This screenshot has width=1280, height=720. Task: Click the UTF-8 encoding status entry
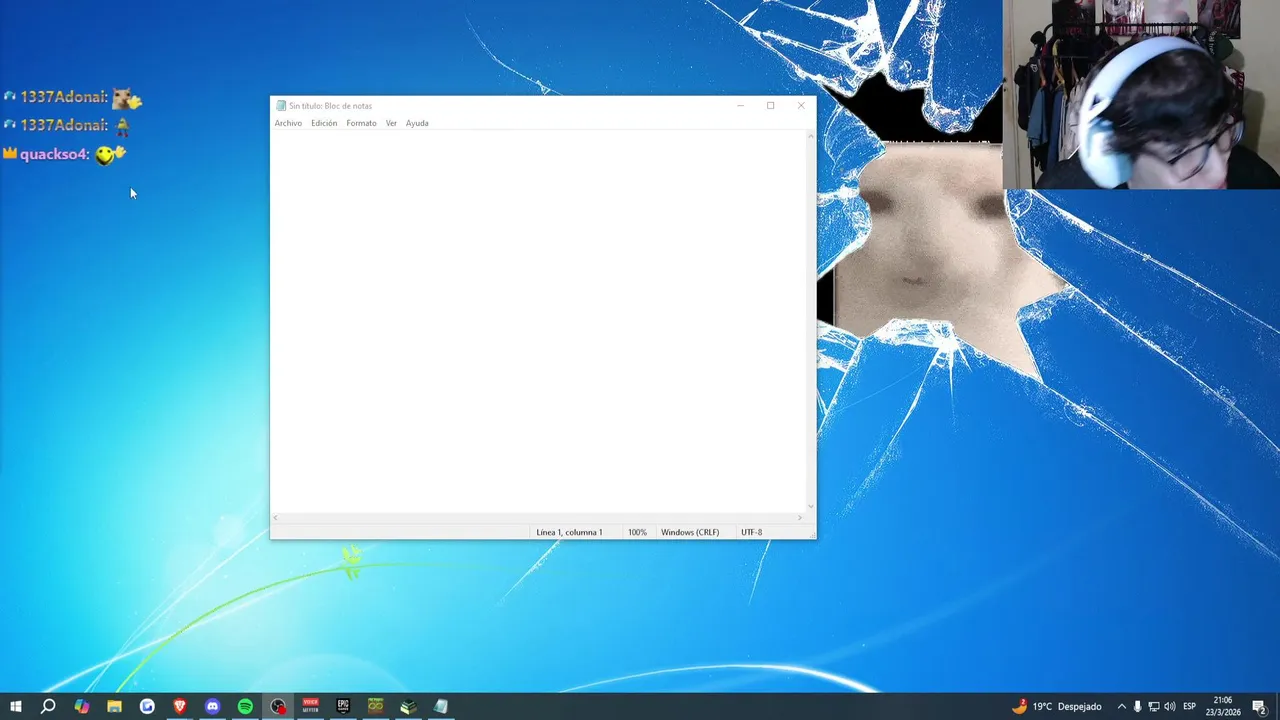(x=751, y=532)
